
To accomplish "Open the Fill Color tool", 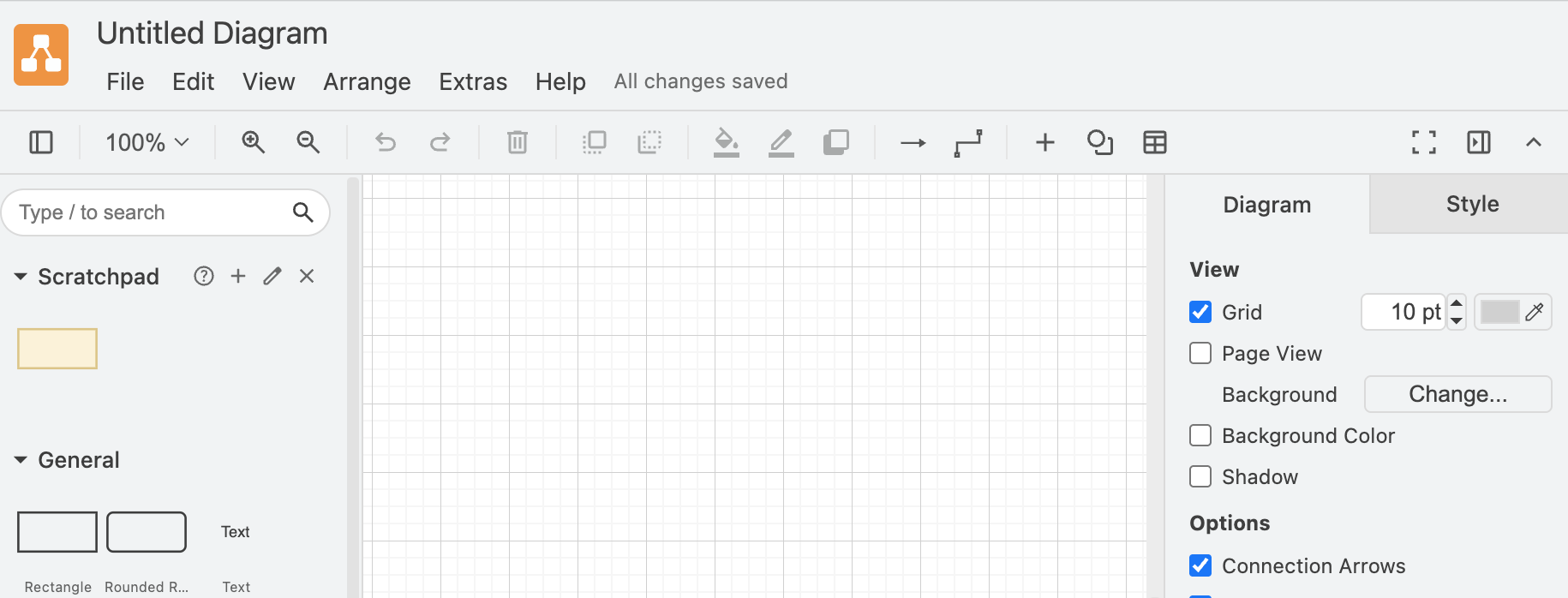I will [x=726, y=142].
